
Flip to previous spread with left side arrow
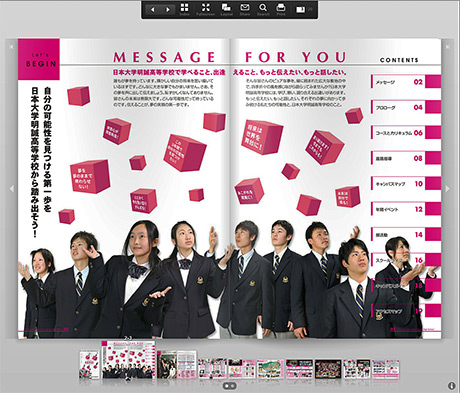click(x=12, y=188)
